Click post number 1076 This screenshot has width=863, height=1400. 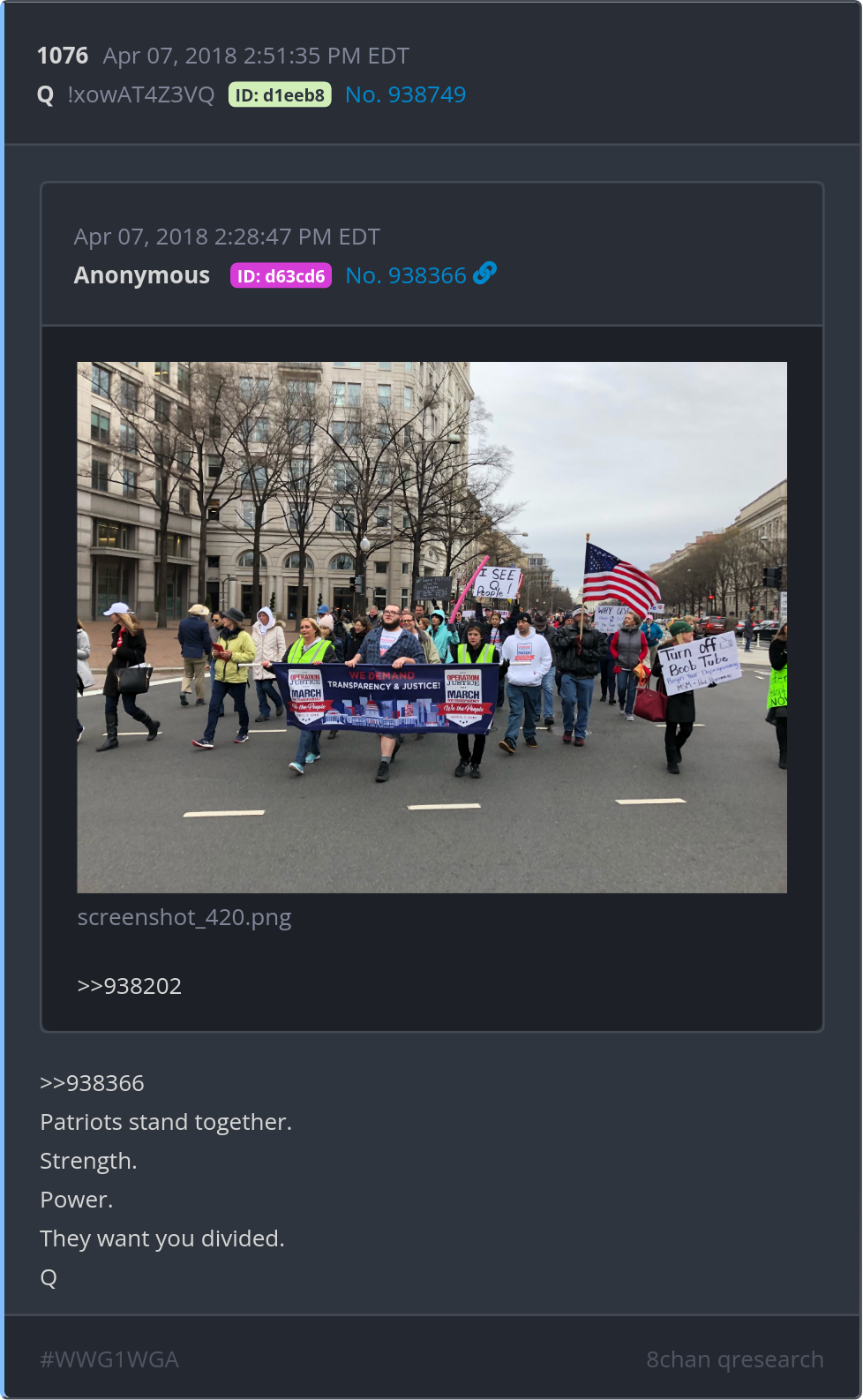tap(63, 56)
